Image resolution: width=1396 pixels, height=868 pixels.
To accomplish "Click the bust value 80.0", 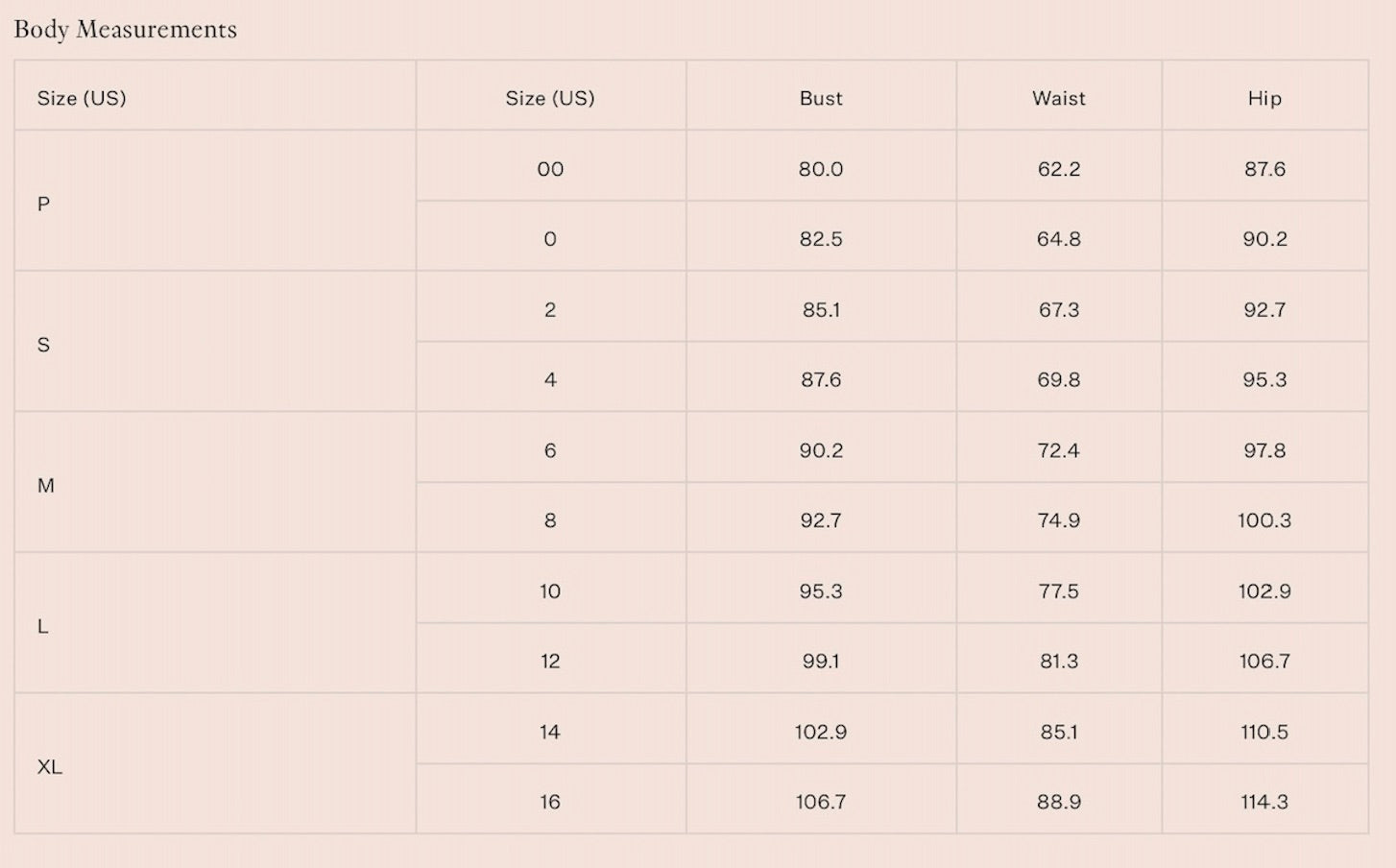I will [x=821, y=169].
